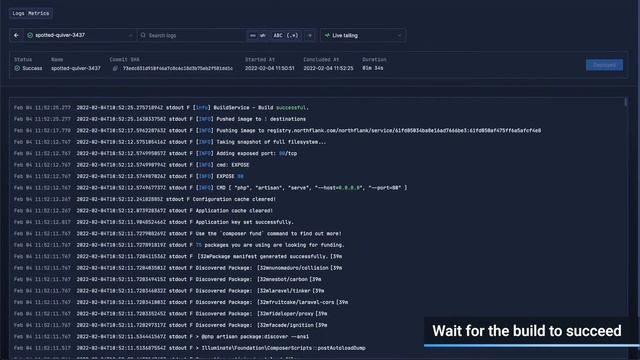Go back with the left arrow icon
The height and width of the screenshot is (360, 640).
(x=16, y=36)
